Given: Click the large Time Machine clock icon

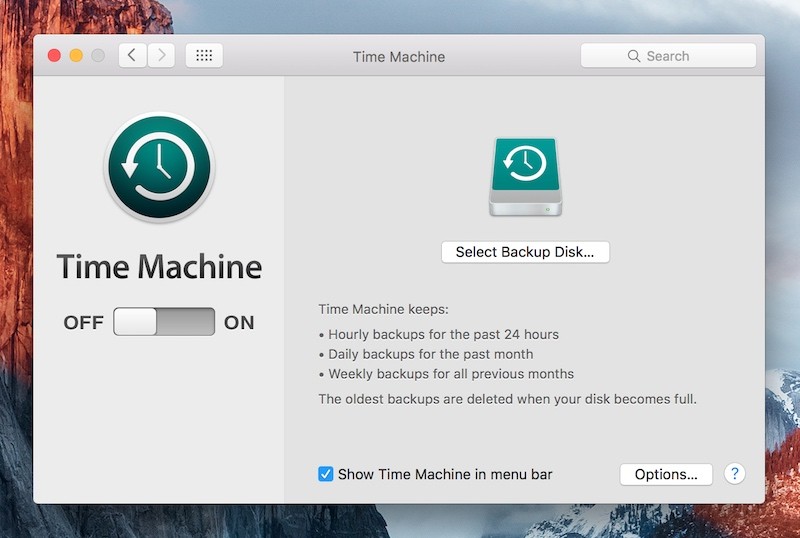Looking at the screenshot, I should (158, 168).
